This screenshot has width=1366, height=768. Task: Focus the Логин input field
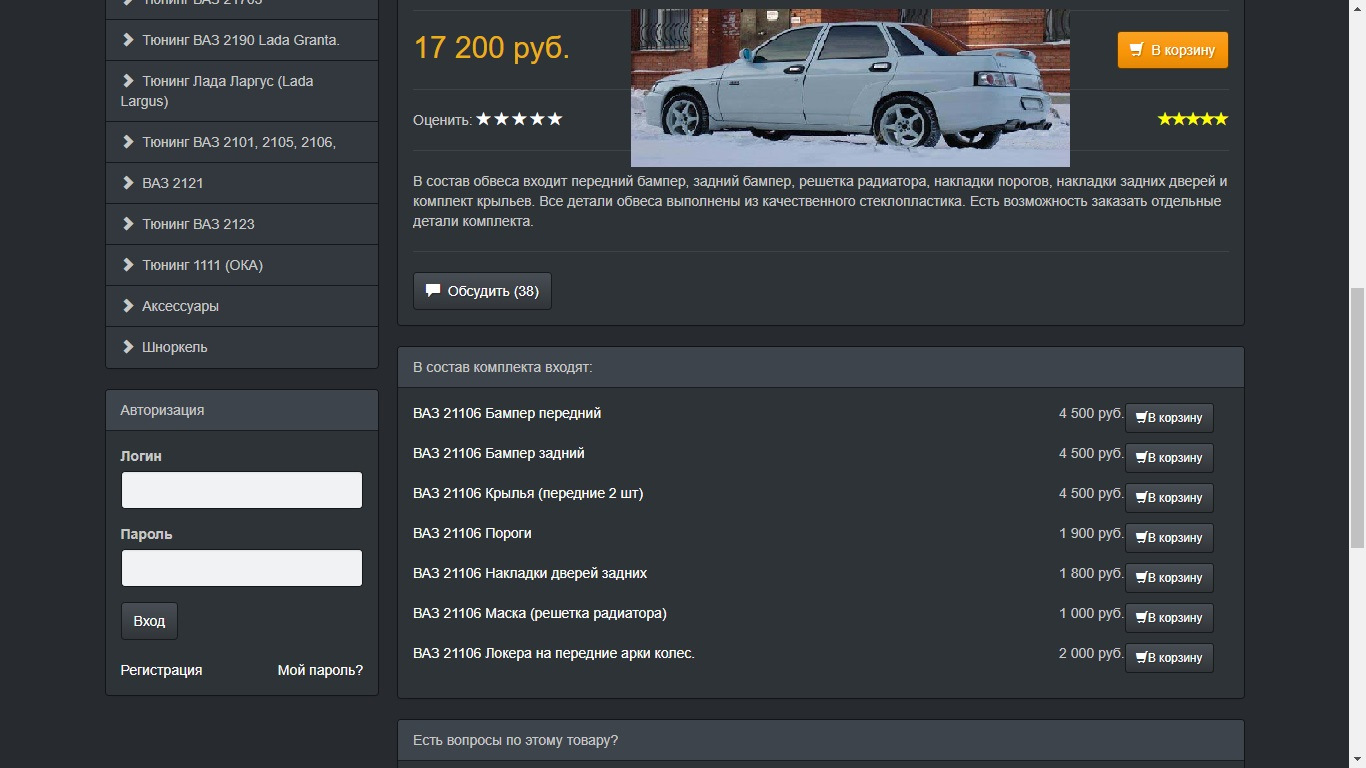(242, 490)
